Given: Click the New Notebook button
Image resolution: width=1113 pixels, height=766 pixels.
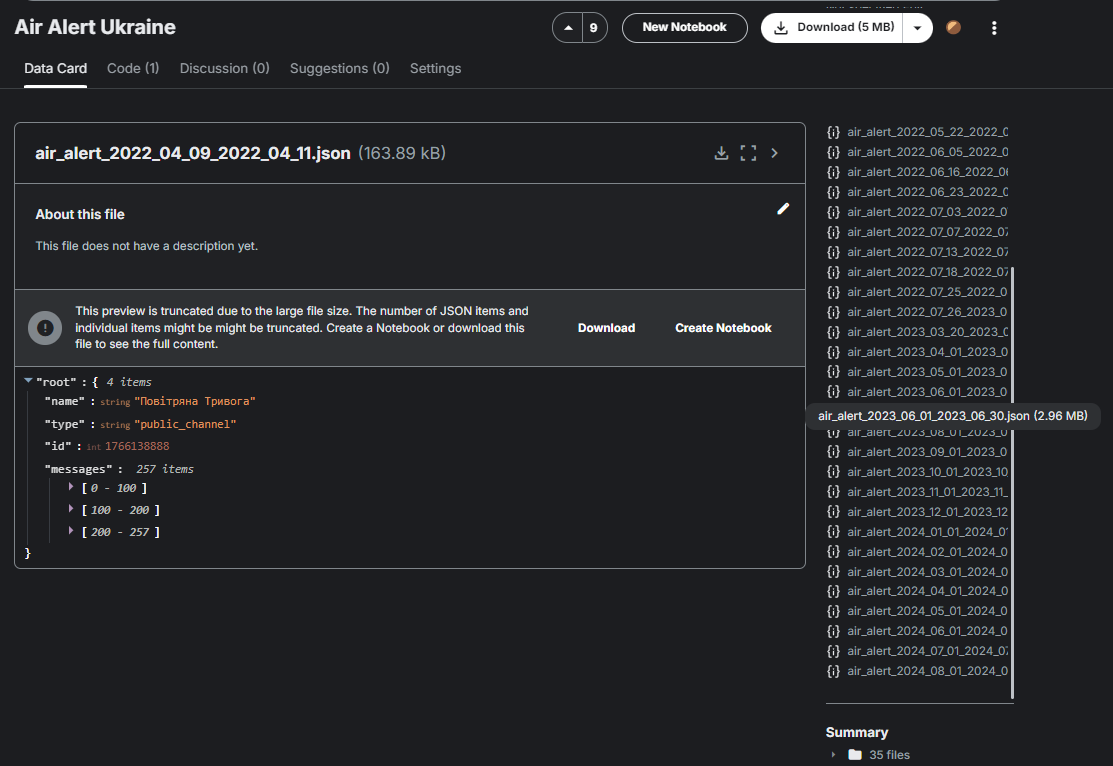Looking at the screenshot, I should coord(684,28).
